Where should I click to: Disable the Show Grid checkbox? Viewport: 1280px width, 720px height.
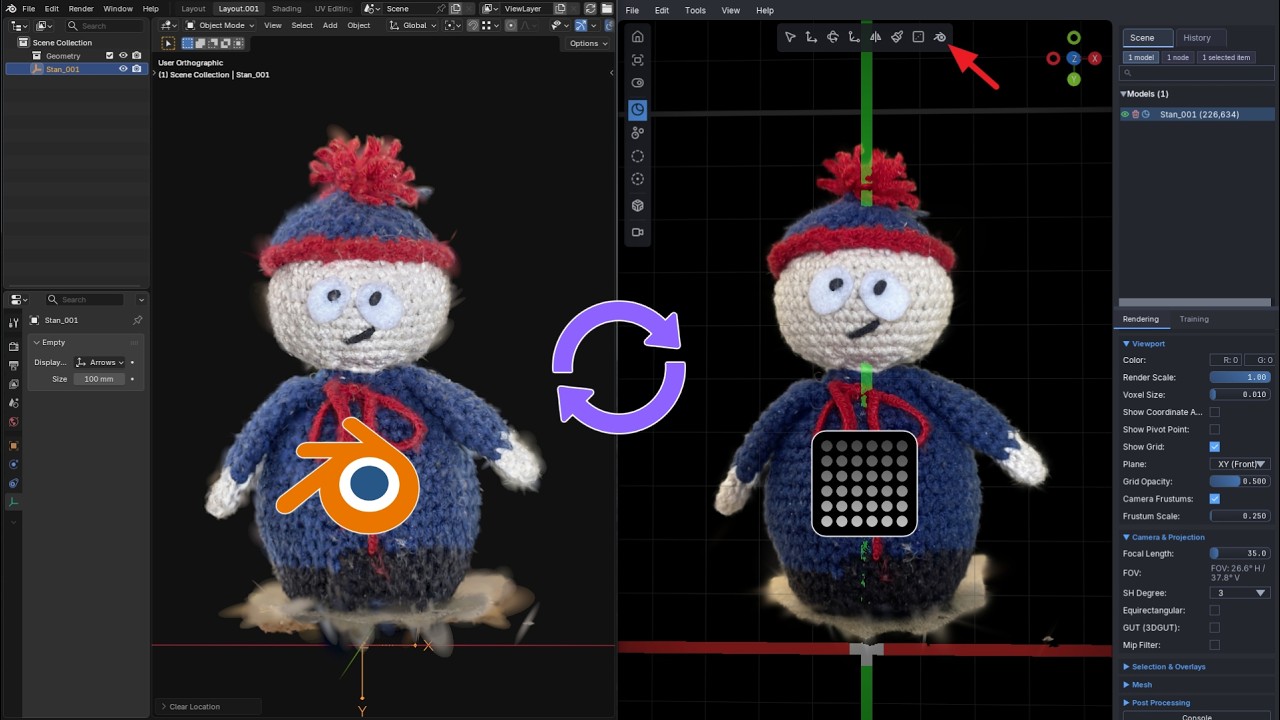[1215, 447]
